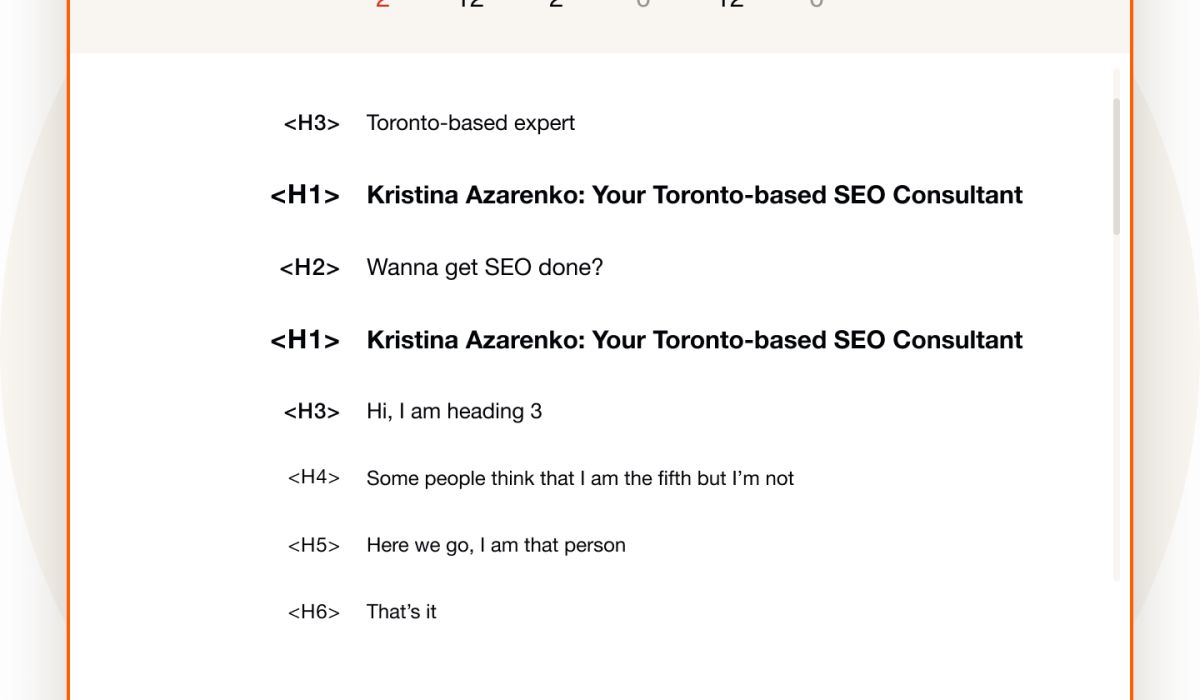The height and width of the screenshot is (700, 1200).
Task: Click the 'That's it' heading text
Action: click(x=401, y=611)
